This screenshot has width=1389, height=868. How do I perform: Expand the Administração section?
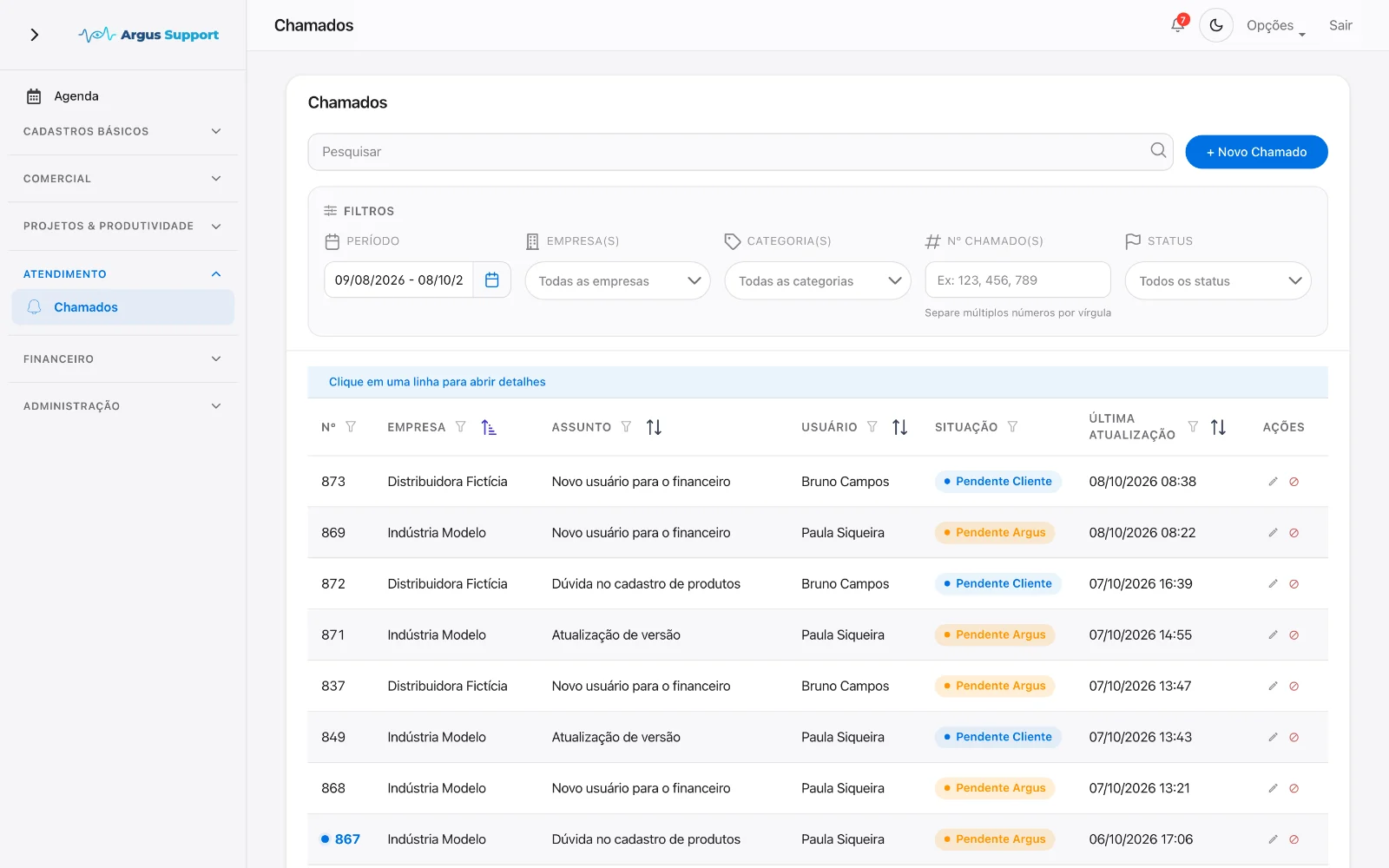pyautogui.click(x=122, y=406)
